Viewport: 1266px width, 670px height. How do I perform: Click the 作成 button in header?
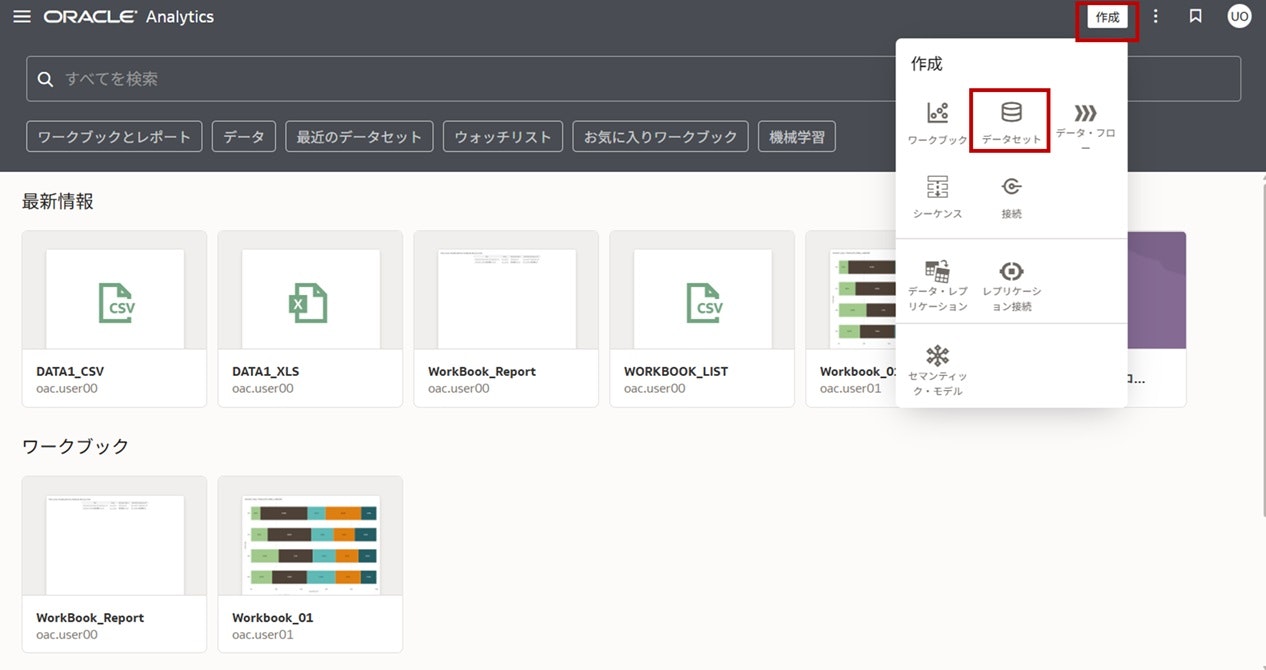1107,17
